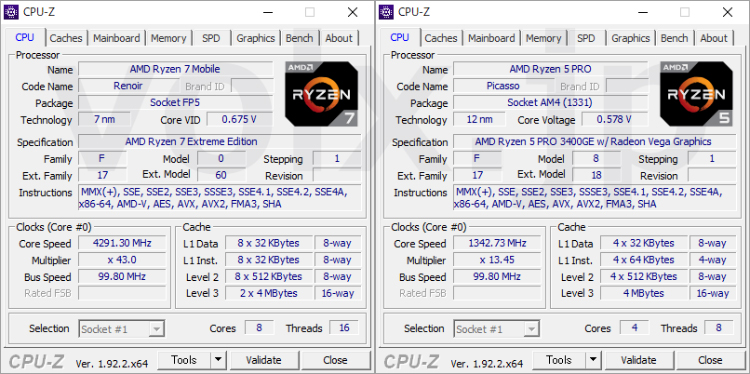Open Socket #1 selection dropdown in right window

pyautogui.click(x=496, y=329)
